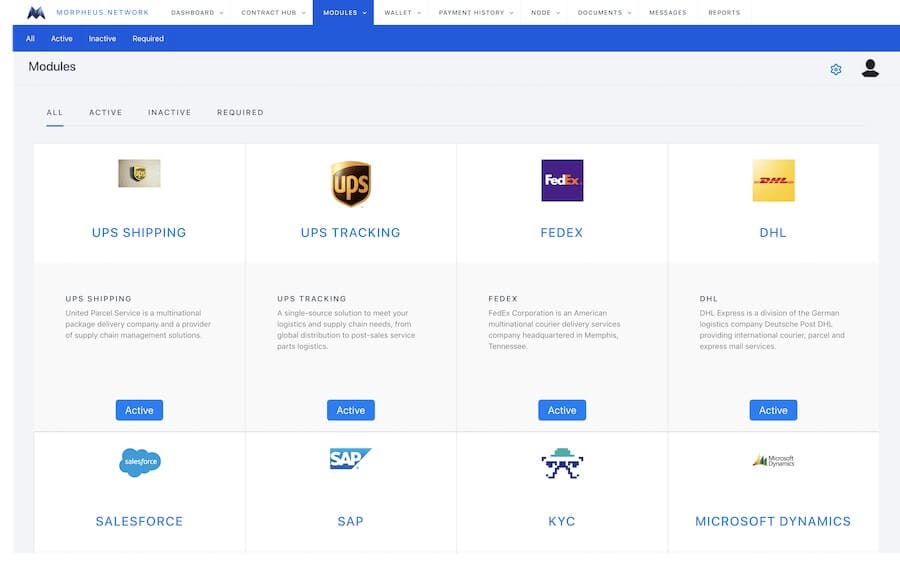Expand the Contract Hub dropdown
This screenshot has height=569, width=900.
pos(272,13)
